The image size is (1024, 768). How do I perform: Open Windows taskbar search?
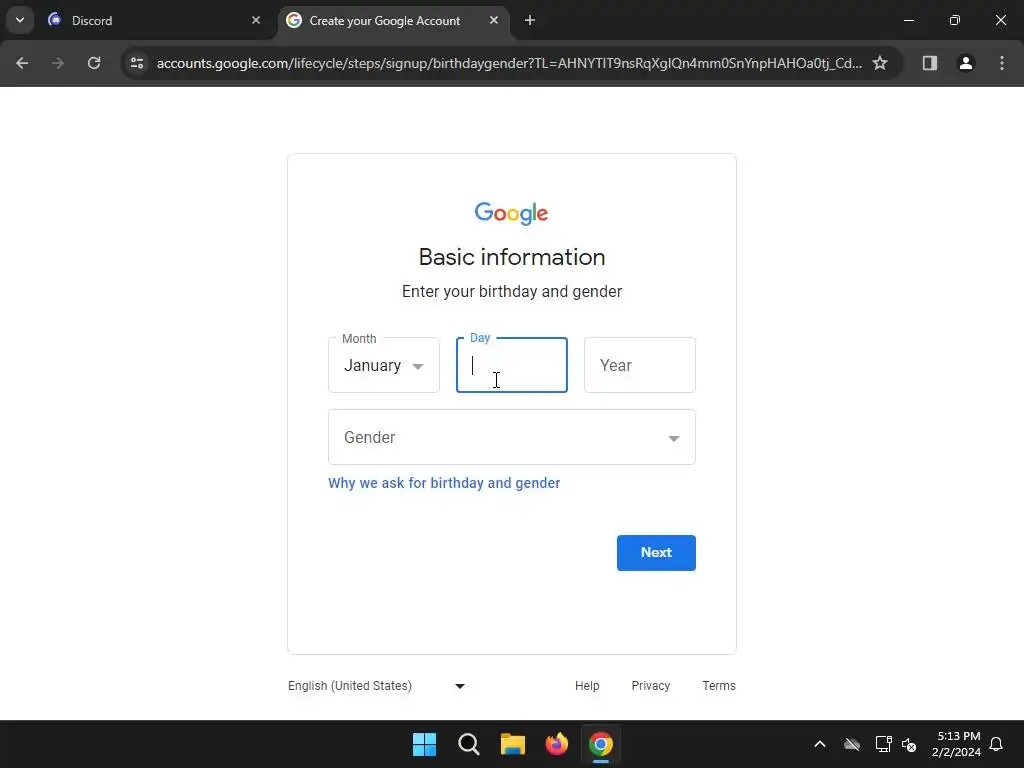(468, 744)
